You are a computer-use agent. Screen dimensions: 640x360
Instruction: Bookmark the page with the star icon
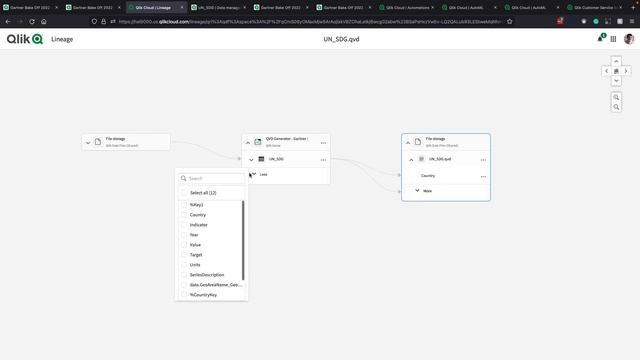tap(509, 21)
